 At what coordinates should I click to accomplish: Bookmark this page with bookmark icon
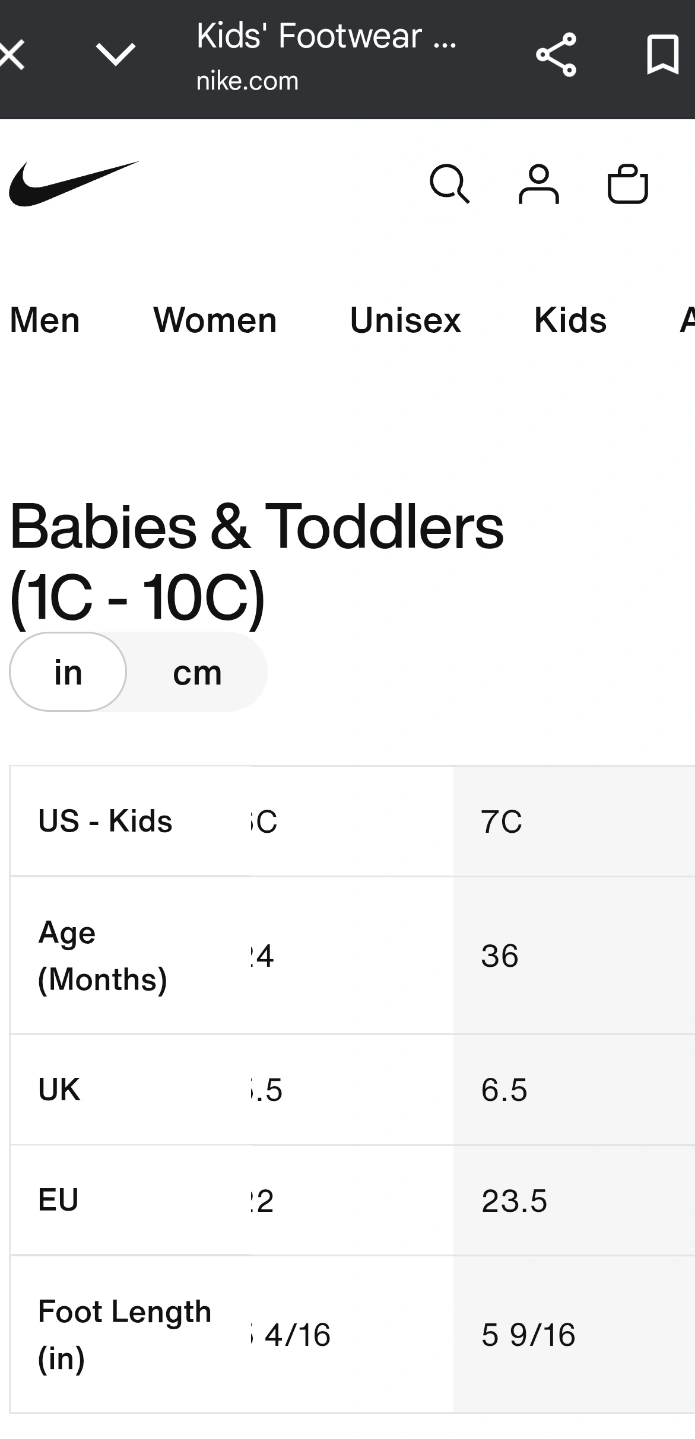click(x=662, y=54)
